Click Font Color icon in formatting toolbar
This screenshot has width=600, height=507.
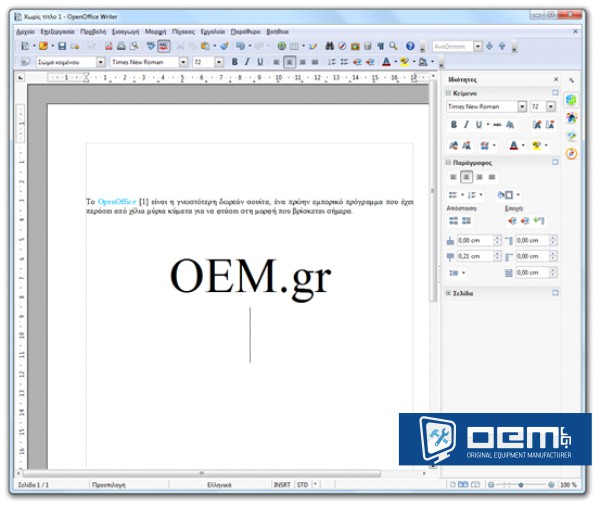[x=386, y=62]
